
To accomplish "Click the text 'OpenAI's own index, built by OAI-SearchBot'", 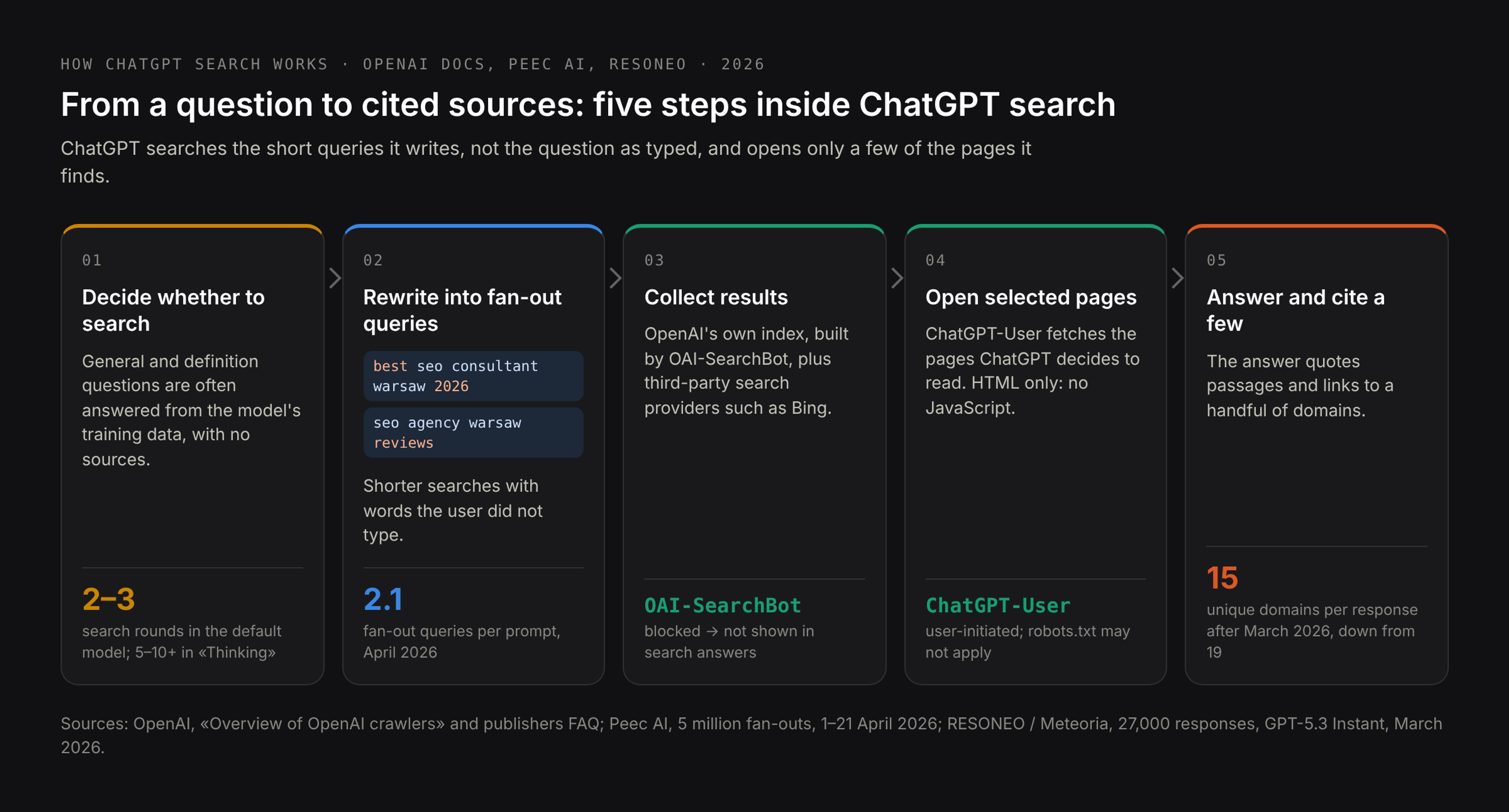I will point(746,370).
